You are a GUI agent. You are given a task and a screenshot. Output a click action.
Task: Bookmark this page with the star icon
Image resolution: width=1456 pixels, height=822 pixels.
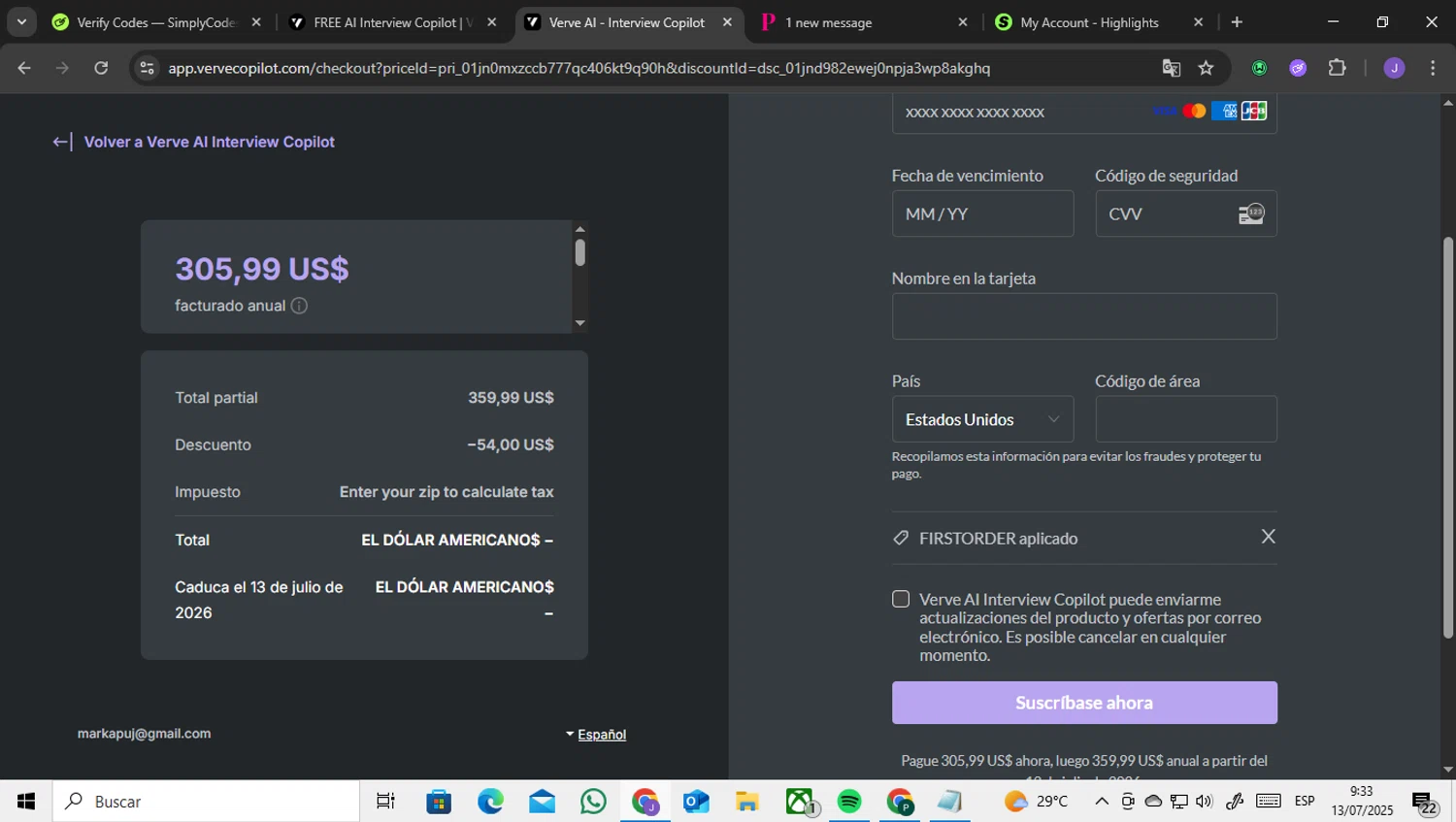[x=1206, y=68]
